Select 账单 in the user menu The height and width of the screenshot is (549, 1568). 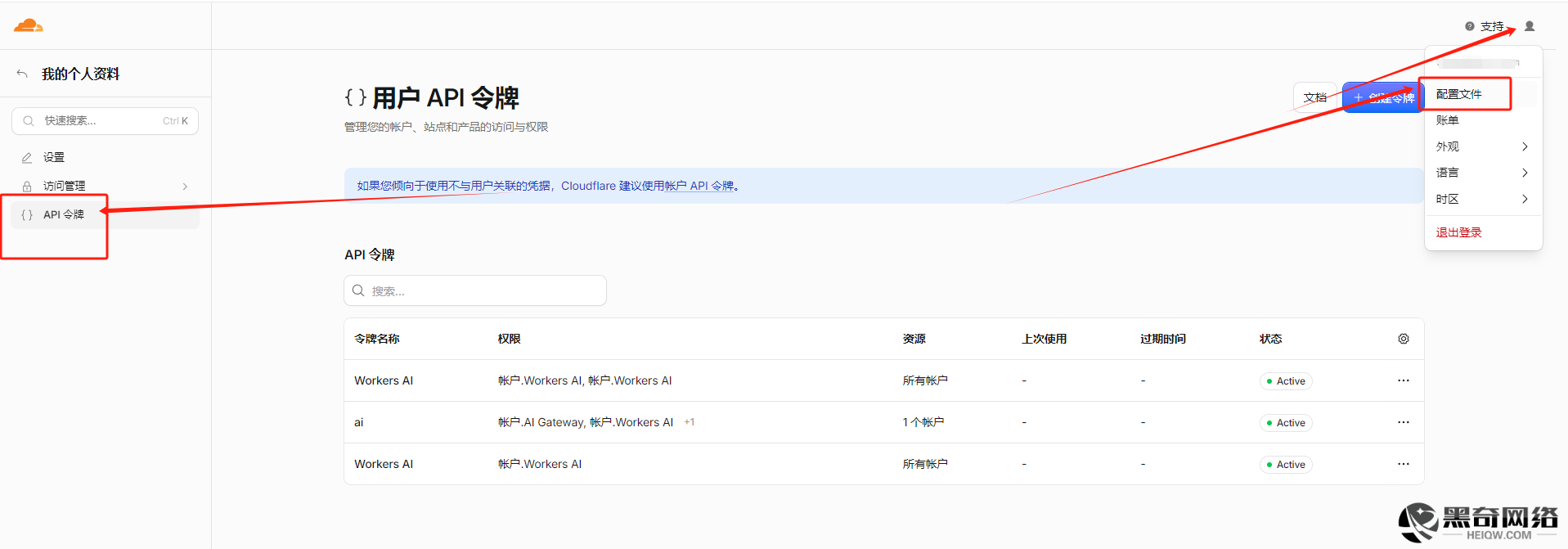pyautogui.click(x=1447, y=120)
